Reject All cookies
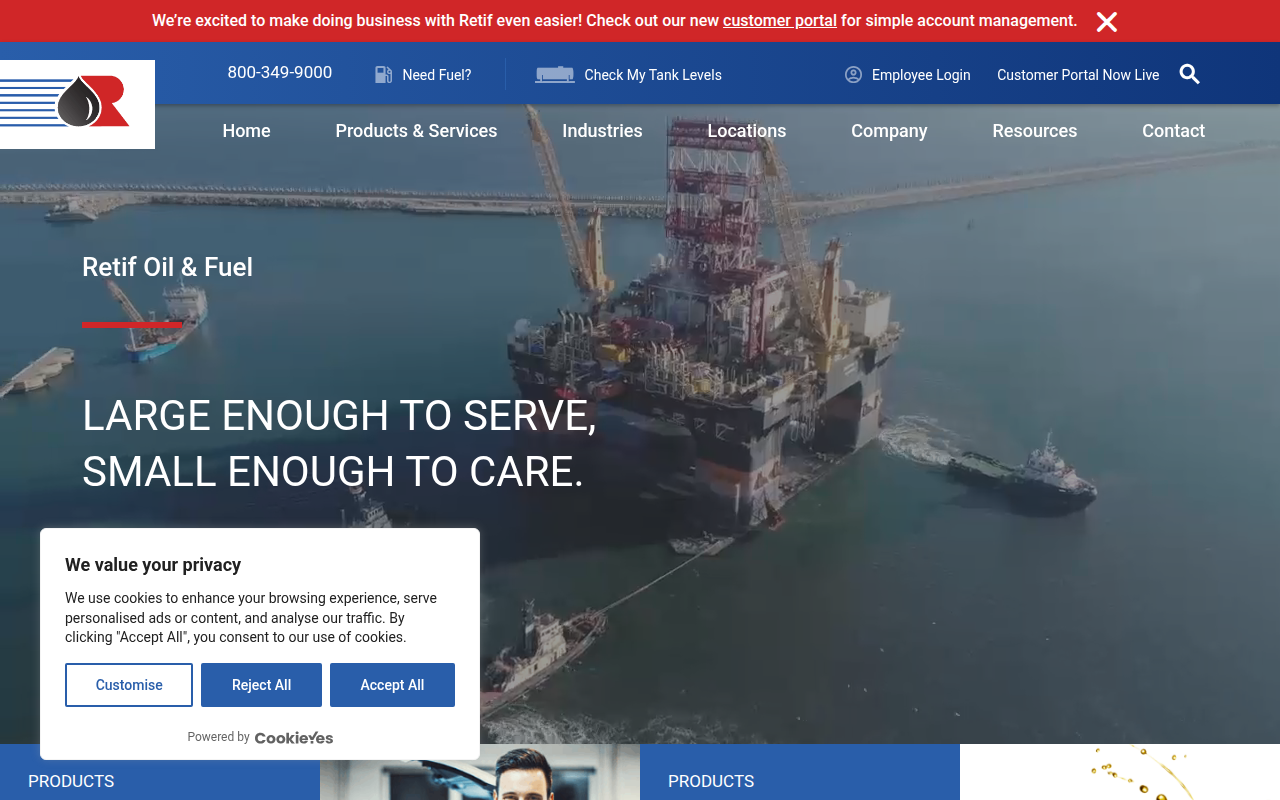Viewport: 1280px width, 800px height. (261, 685)
